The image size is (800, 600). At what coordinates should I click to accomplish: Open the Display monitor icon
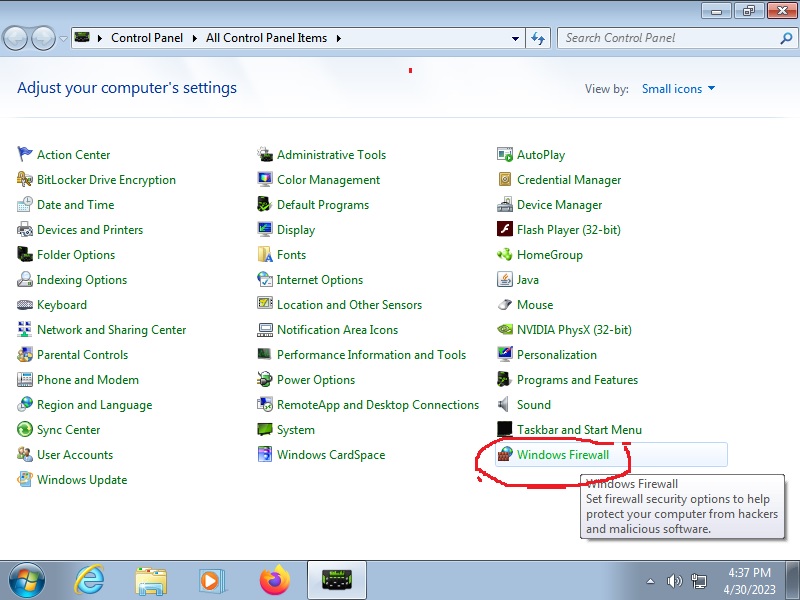pos(265,229)
